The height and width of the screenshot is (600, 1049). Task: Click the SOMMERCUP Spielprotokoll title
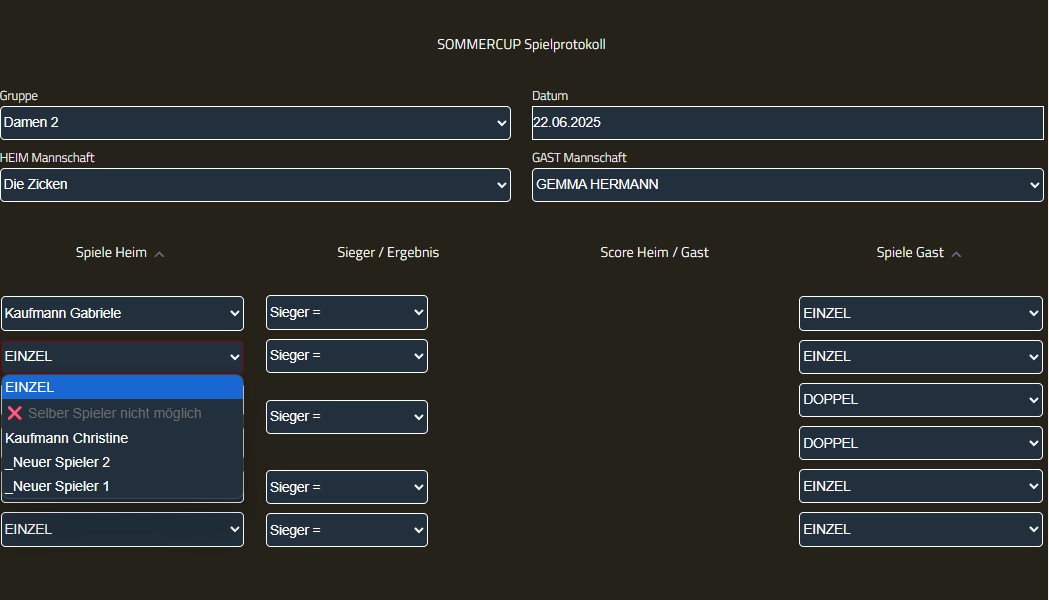click(521, 45)
